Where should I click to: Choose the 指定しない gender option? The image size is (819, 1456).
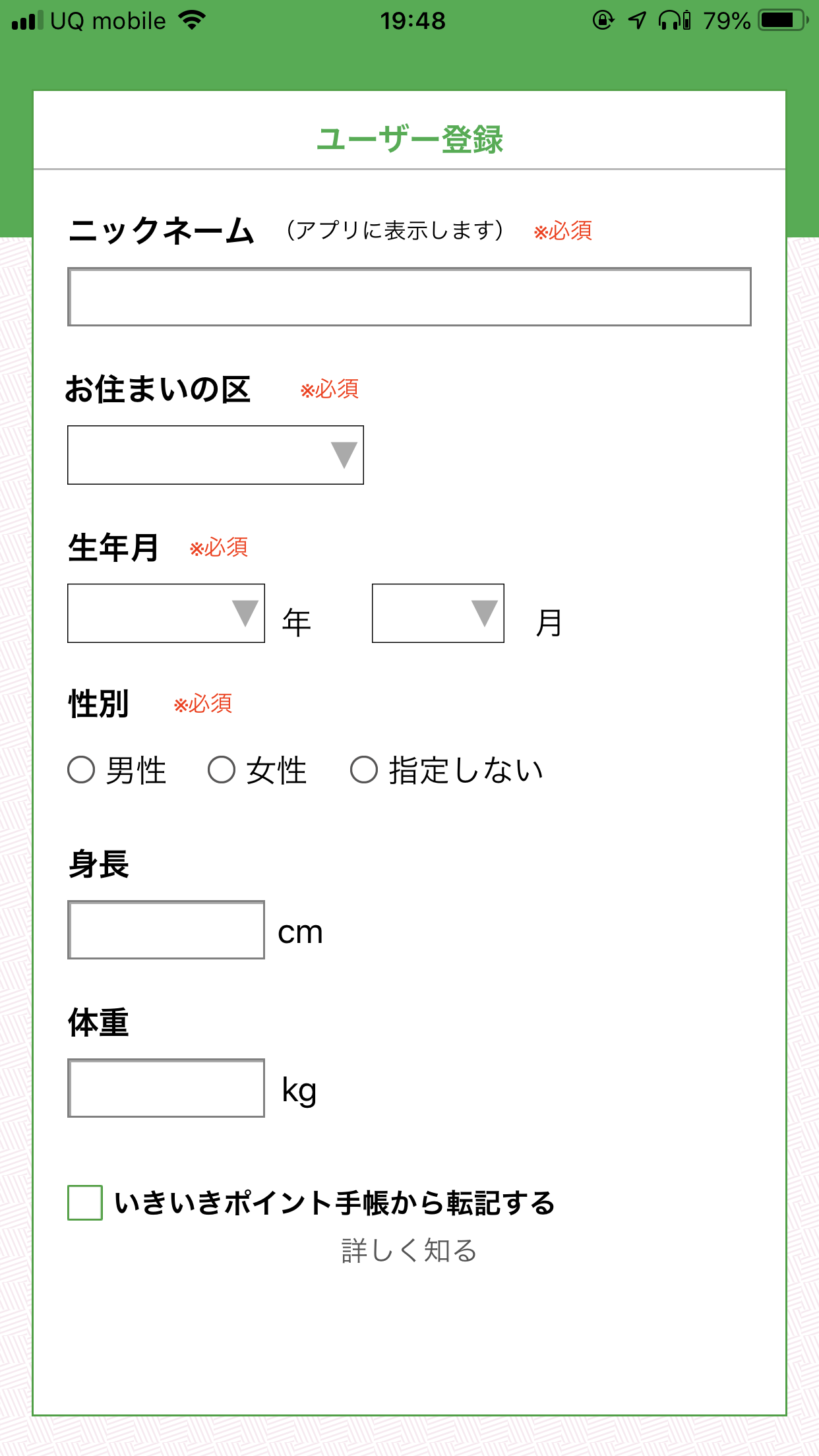click(x=364, y=770)
